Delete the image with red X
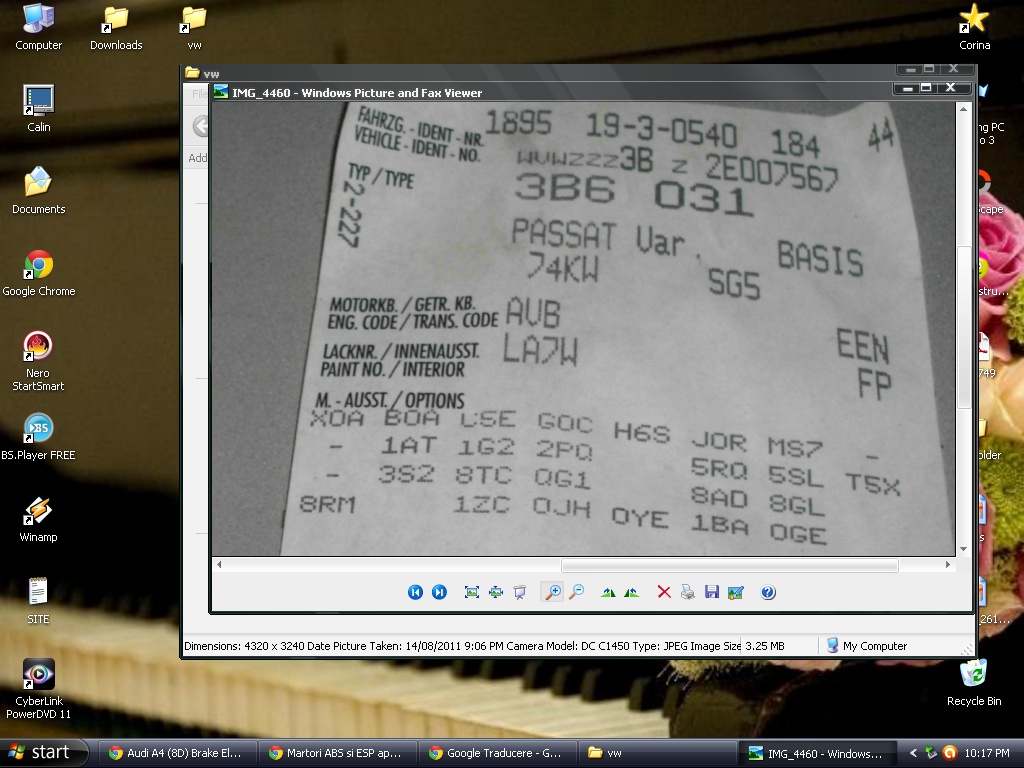This screenshot has width=1024, height=768. pos(664,592)
